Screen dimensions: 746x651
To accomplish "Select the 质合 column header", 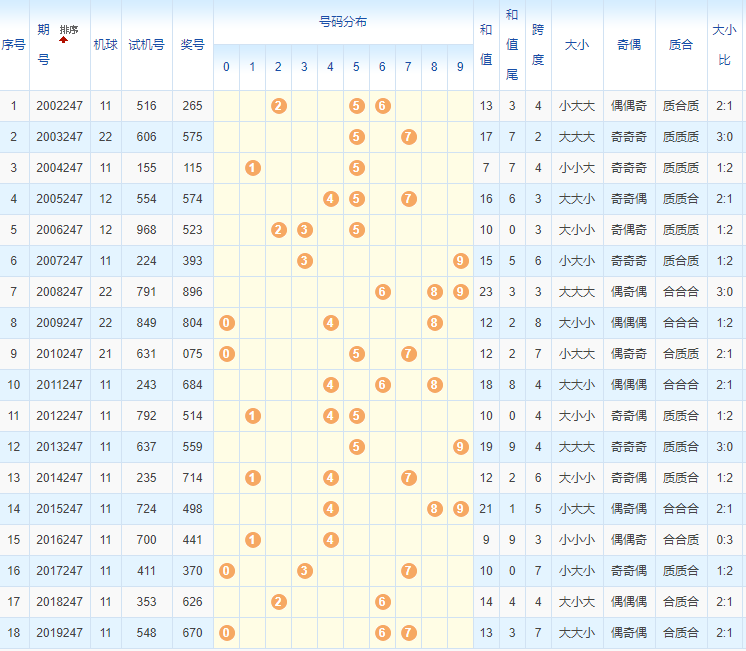I will [681, 45].
